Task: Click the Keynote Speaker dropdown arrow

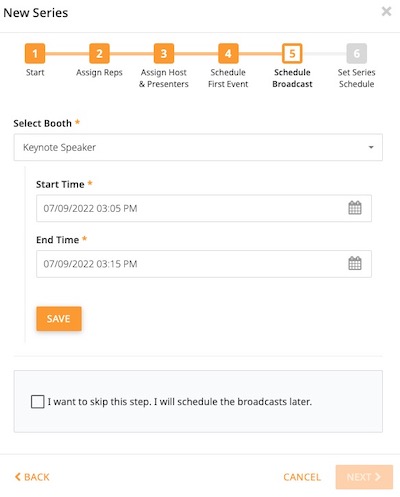Action: pos(371,147)
